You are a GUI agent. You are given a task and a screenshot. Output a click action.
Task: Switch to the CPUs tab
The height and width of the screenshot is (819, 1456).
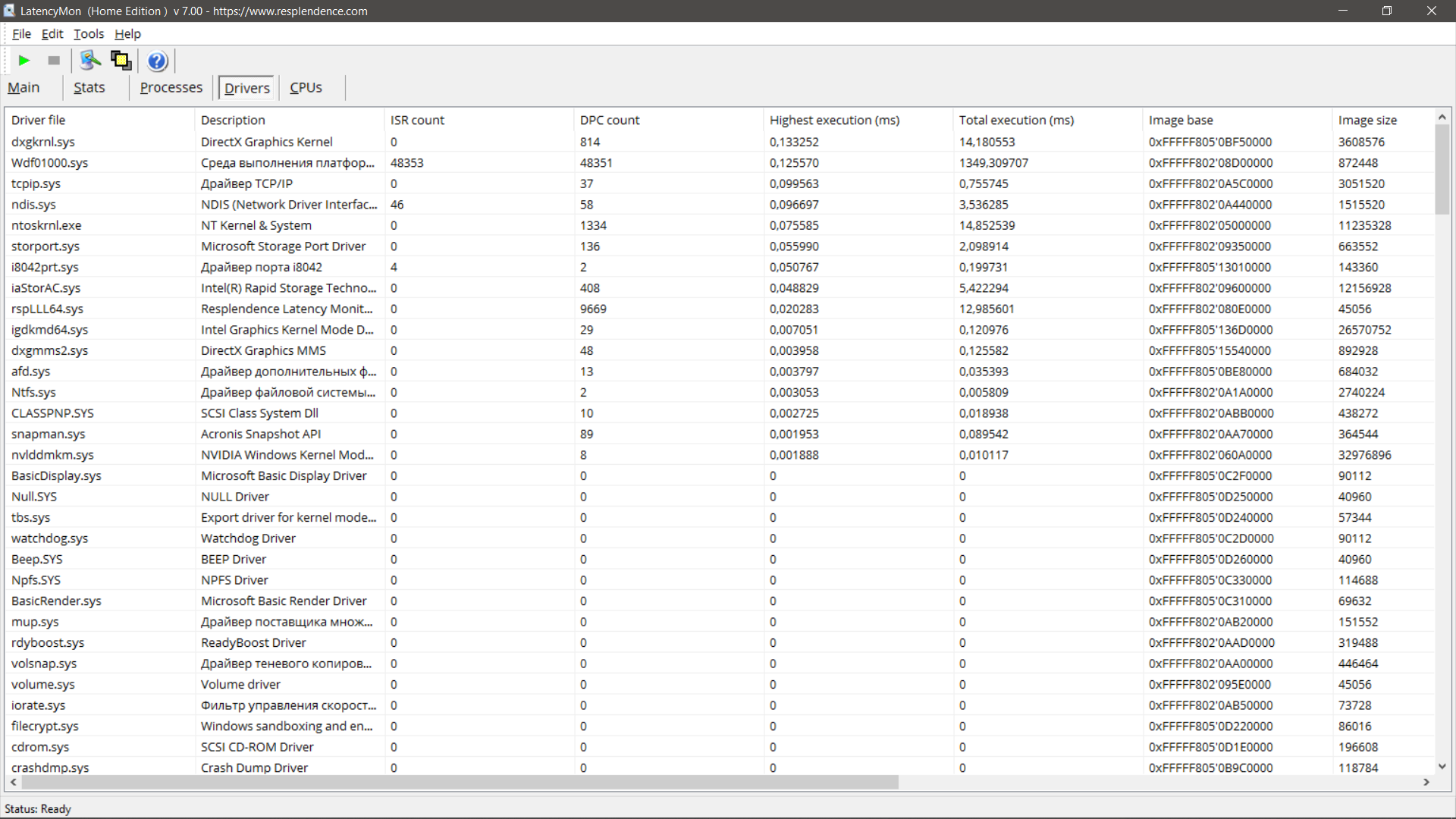pos(306,88)
